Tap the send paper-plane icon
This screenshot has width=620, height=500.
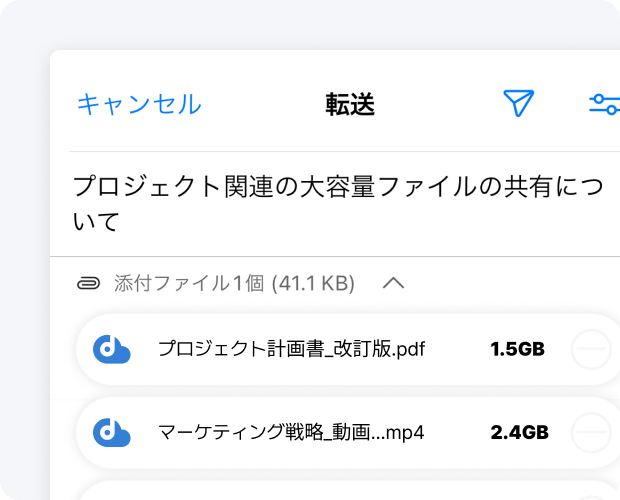(x=518, y=103)
